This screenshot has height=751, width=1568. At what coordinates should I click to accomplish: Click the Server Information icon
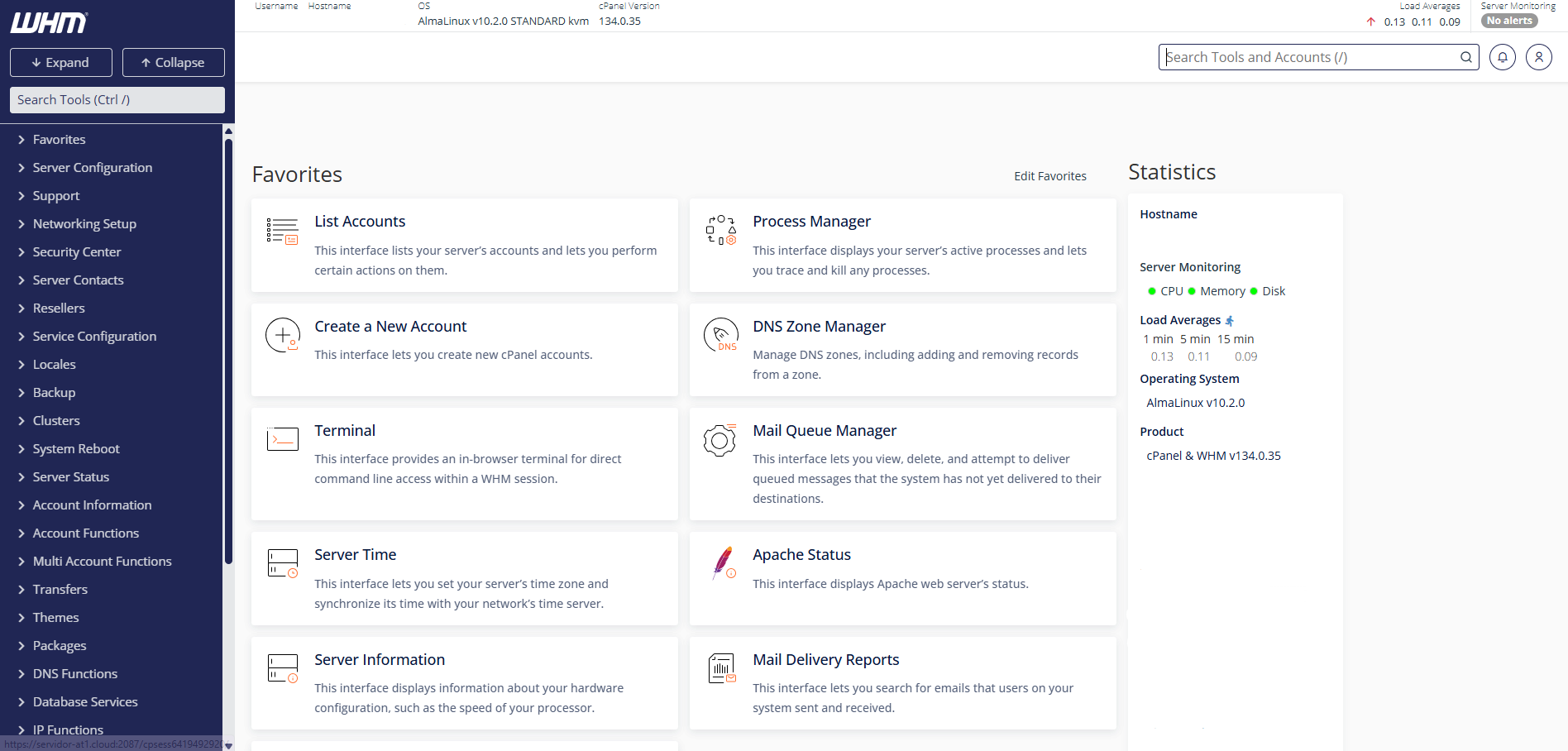click(x=282, y=668)
